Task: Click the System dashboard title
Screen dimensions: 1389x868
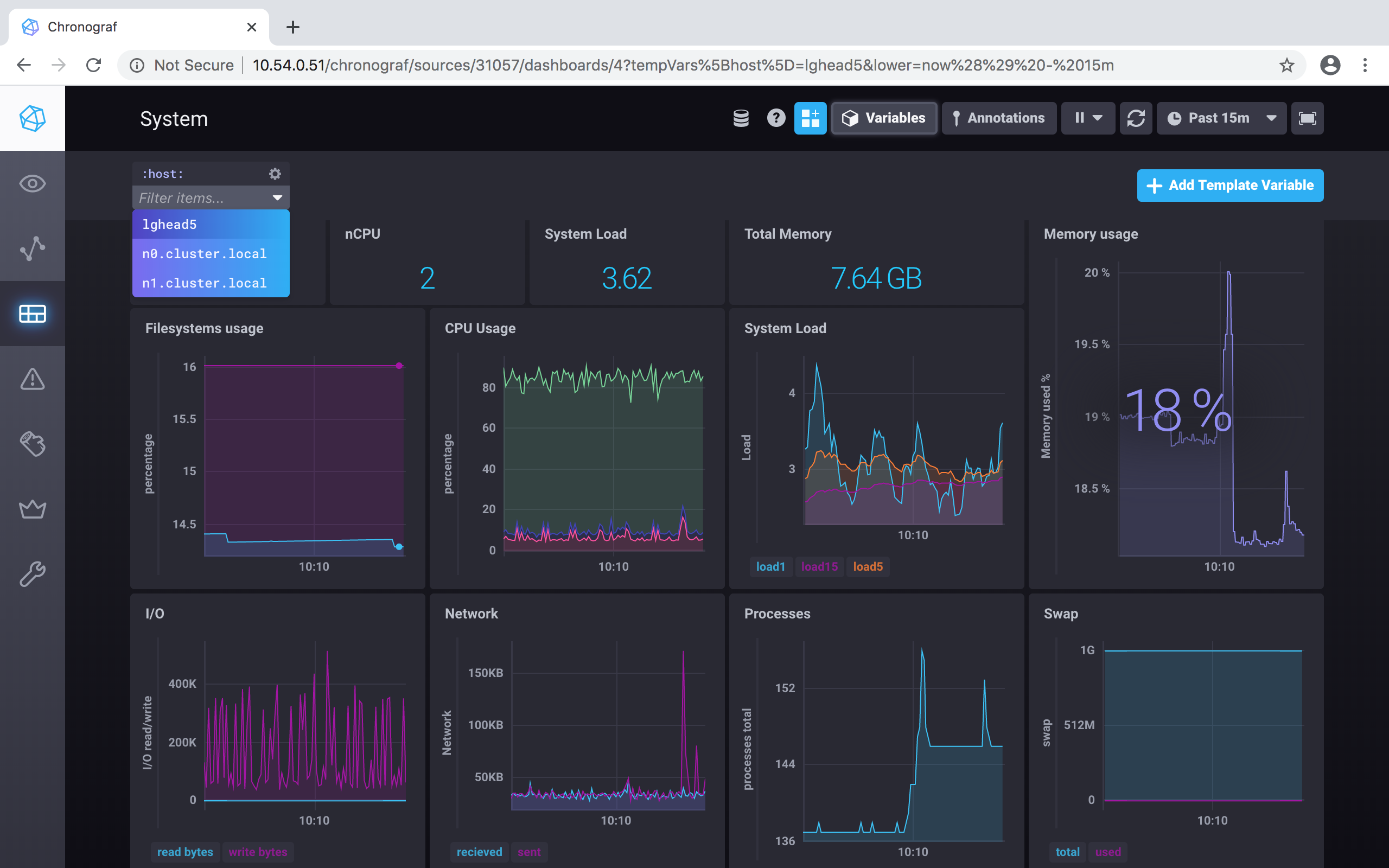Action: pyautogui.click(x=174, y=119)
